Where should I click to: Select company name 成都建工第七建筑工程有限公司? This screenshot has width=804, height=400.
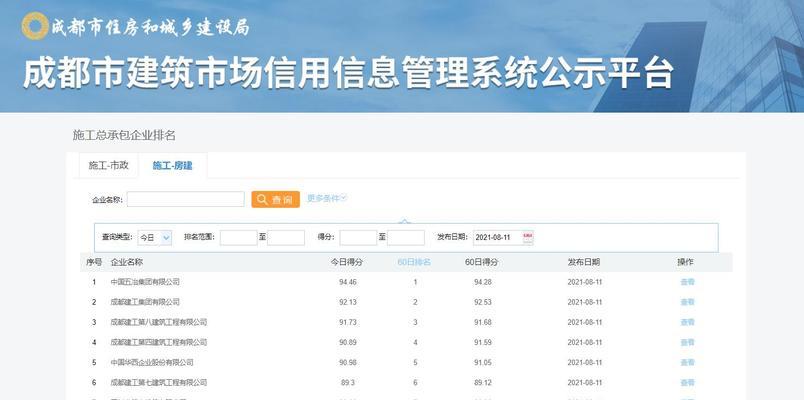click(159, 383)
